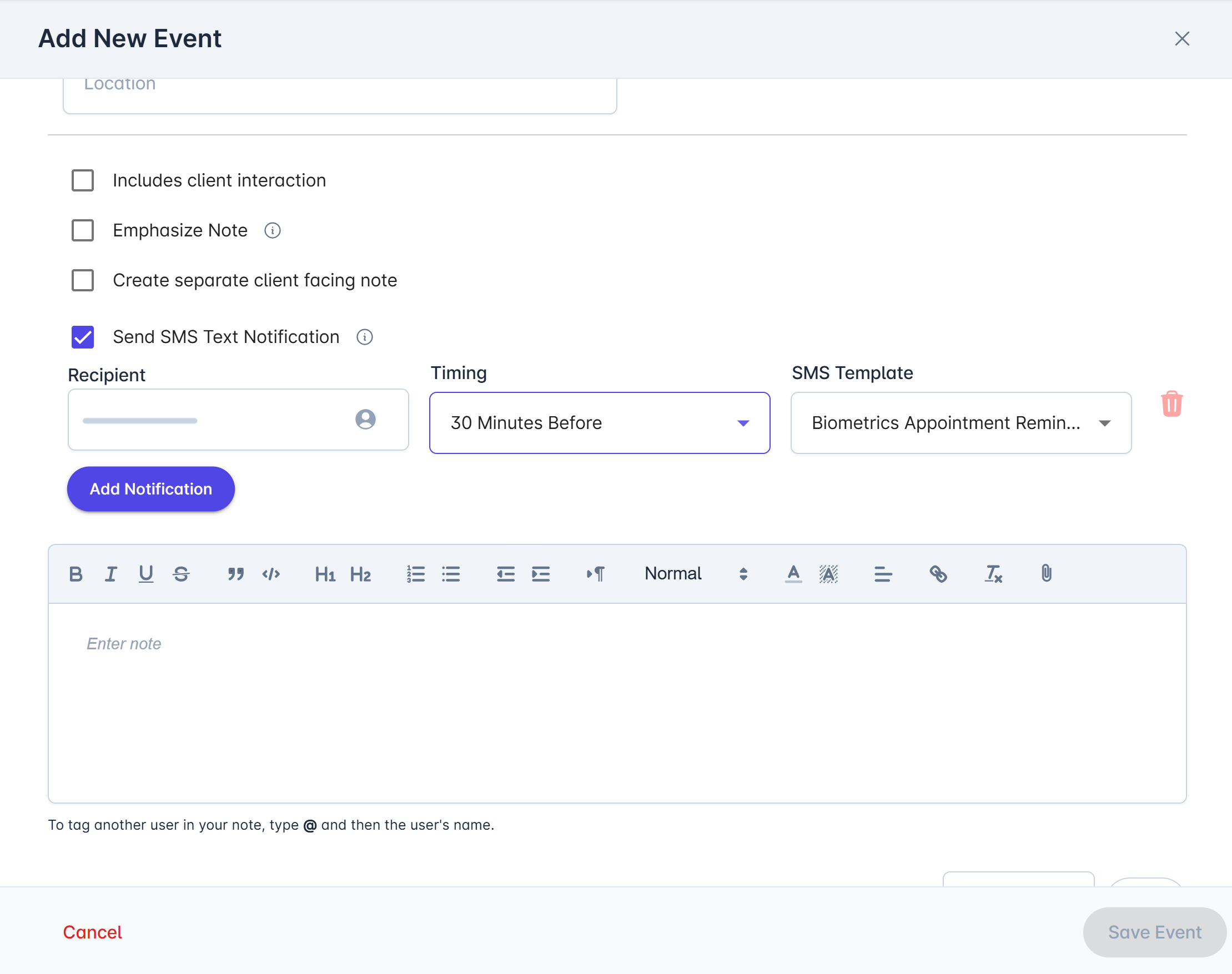Enable the Includes client interaction checkbox
Screen dimensions: 1232x974
coord(82,180)
